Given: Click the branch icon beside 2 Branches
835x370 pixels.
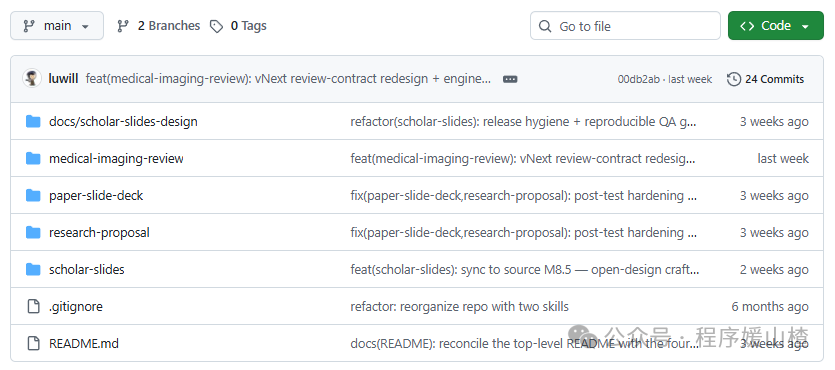Looking at the screenshot, I should pos(123,26).
